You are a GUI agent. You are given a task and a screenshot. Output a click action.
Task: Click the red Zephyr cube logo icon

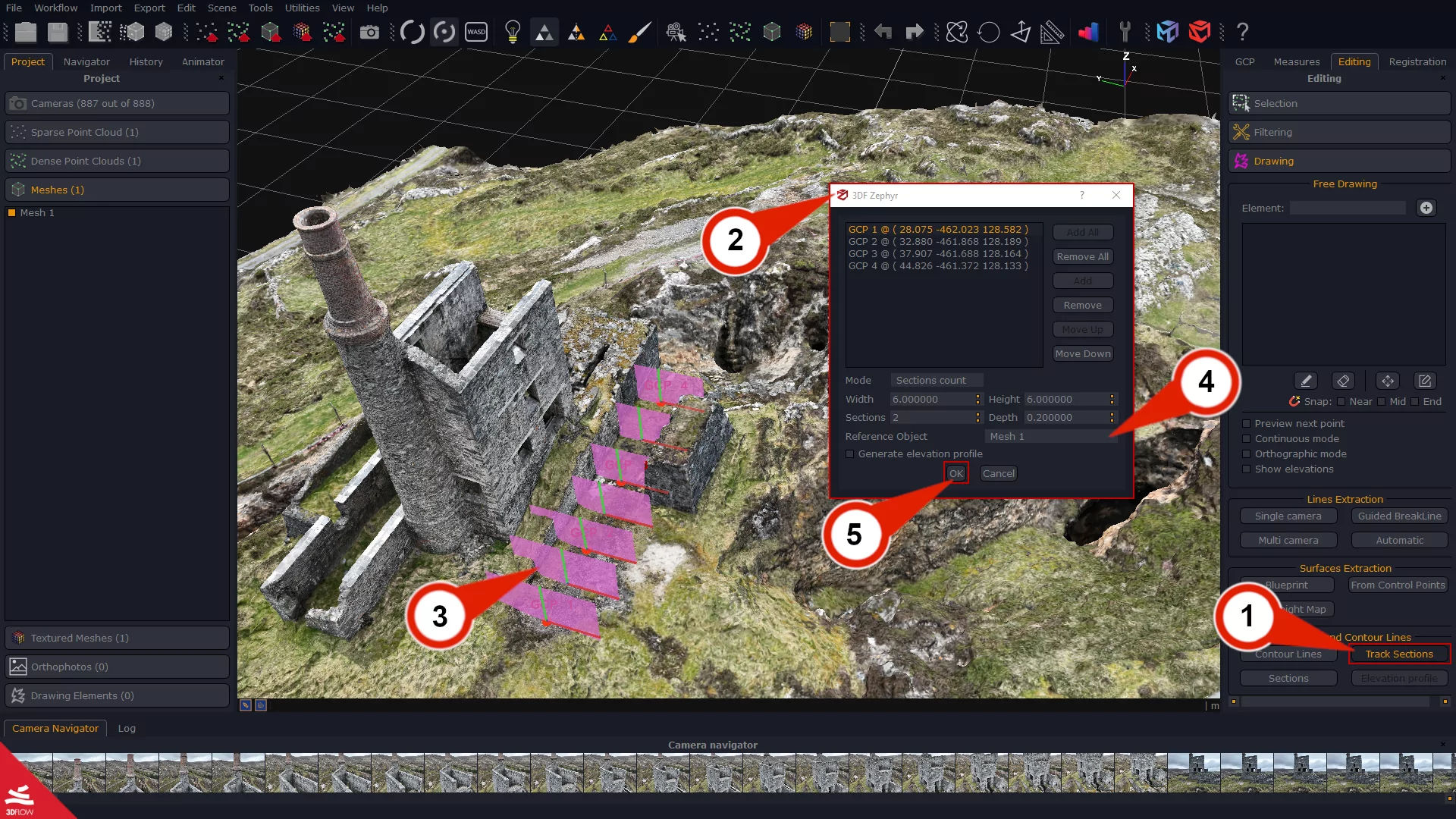click(1200, 32)
